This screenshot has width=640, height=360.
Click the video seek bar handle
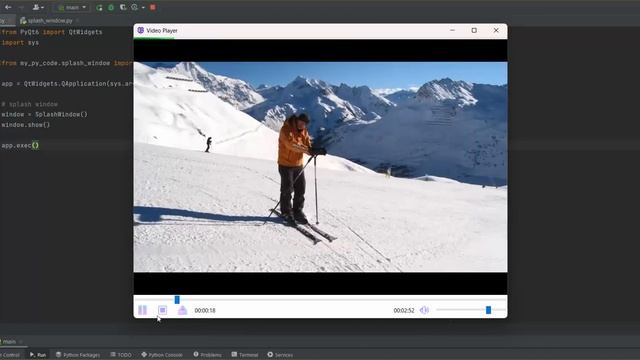point(177,300)
